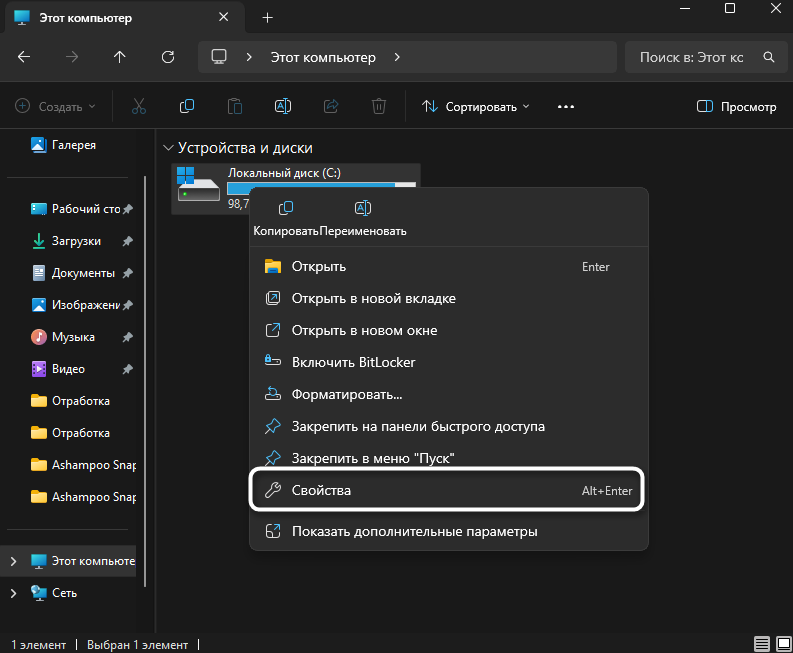The height and width of the screenshot is (653, 793).
Task: Open the View panel button
Action: (737, 106)
